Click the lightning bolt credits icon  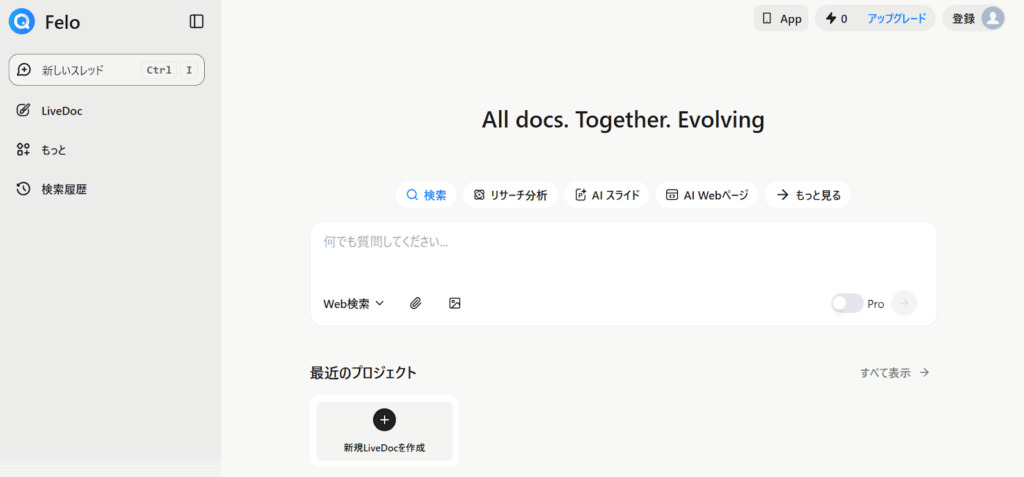click(830, 18)
